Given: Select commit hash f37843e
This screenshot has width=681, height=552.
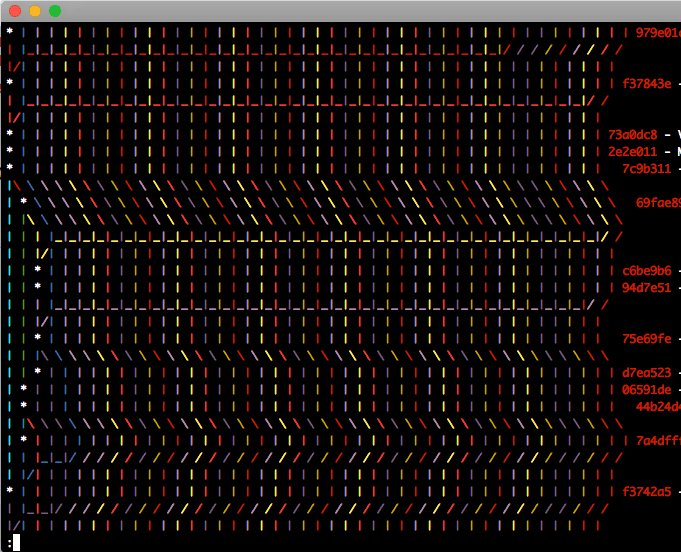Looking at the screenshot, I should click(646, 84).
